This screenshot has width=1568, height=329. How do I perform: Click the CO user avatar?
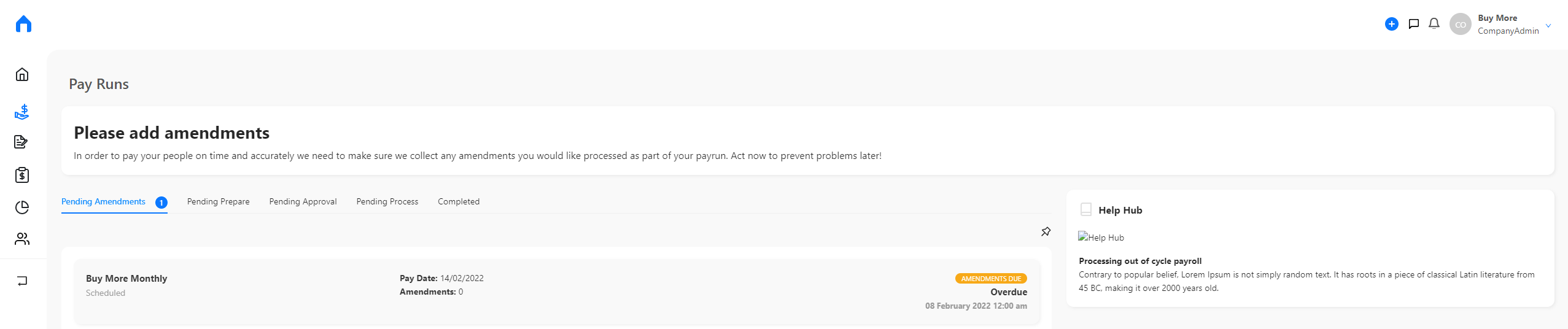[1461, 25]
